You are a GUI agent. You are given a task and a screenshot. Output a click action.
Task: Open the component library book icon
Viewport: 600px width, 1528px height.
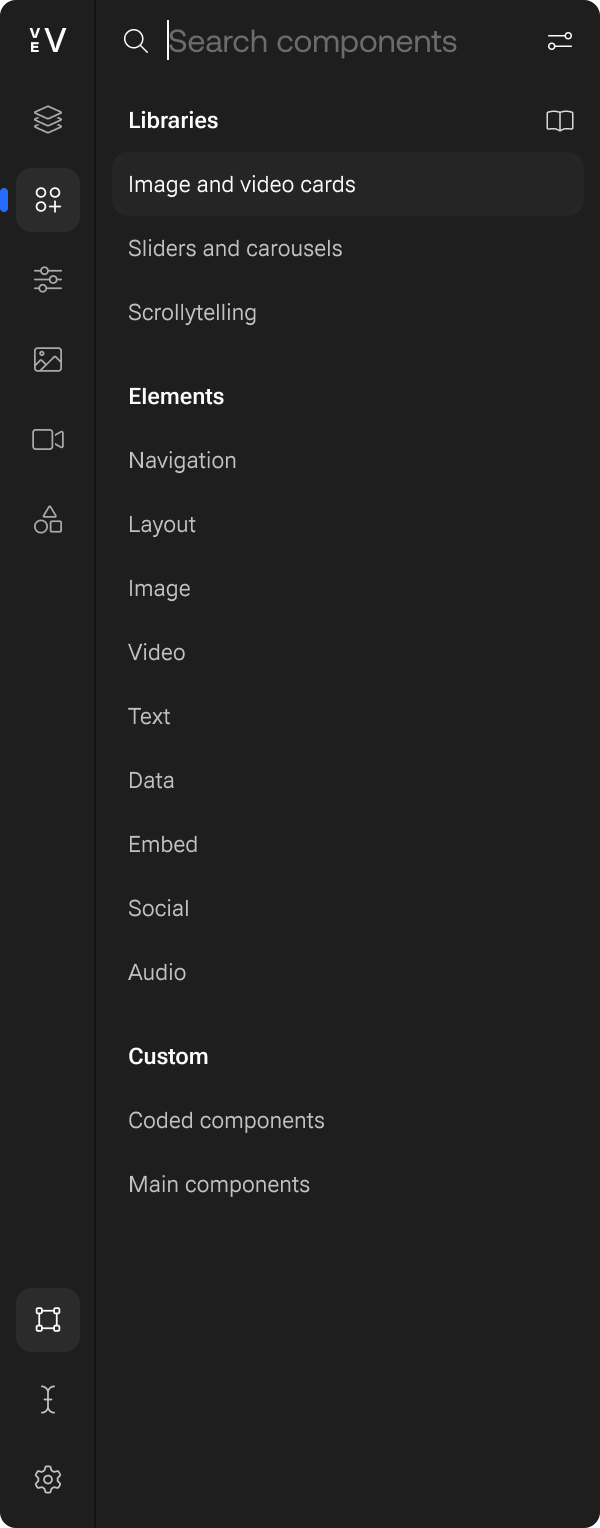pos(560,120)
